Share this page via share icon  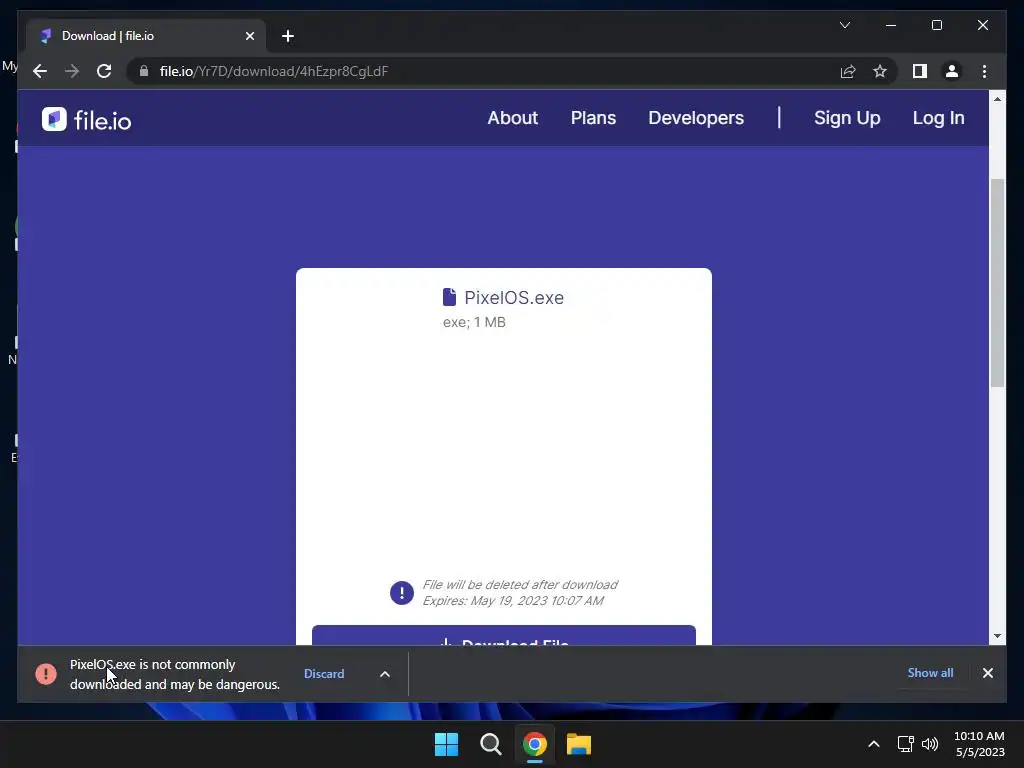tap(848, 71)
